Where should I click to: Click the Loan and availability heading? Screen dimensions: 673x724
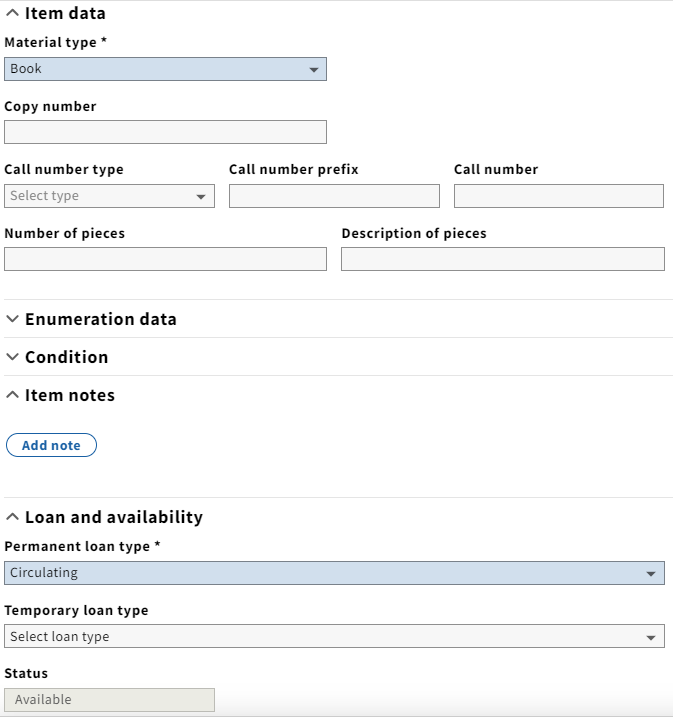point(114,517)
